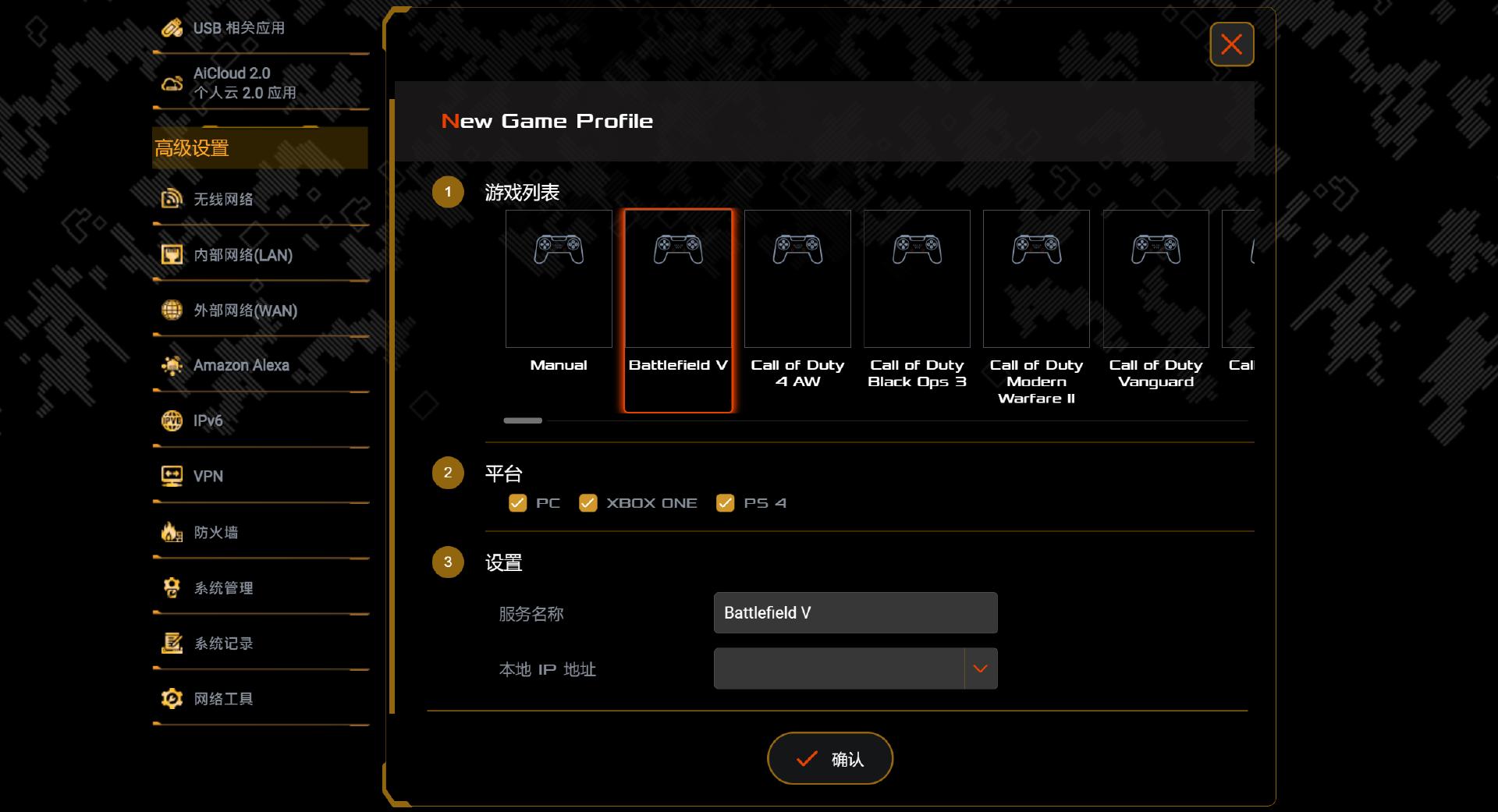
Task: Click the 外部网络(WAN) globe icon
Action: point(171,310)
